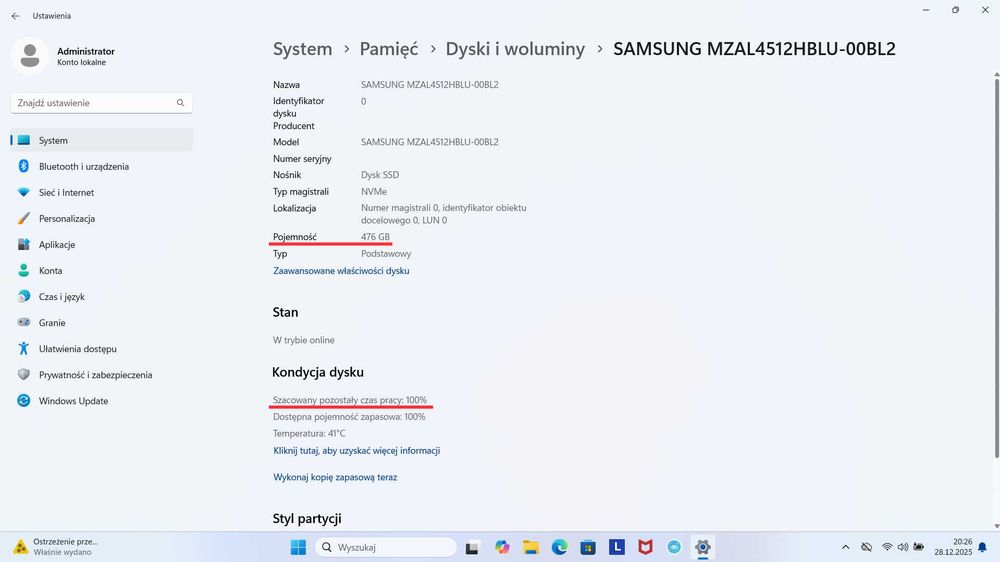
Task: Open the Ostrzeżenie weather warning widget
Action: click(57, 547)
